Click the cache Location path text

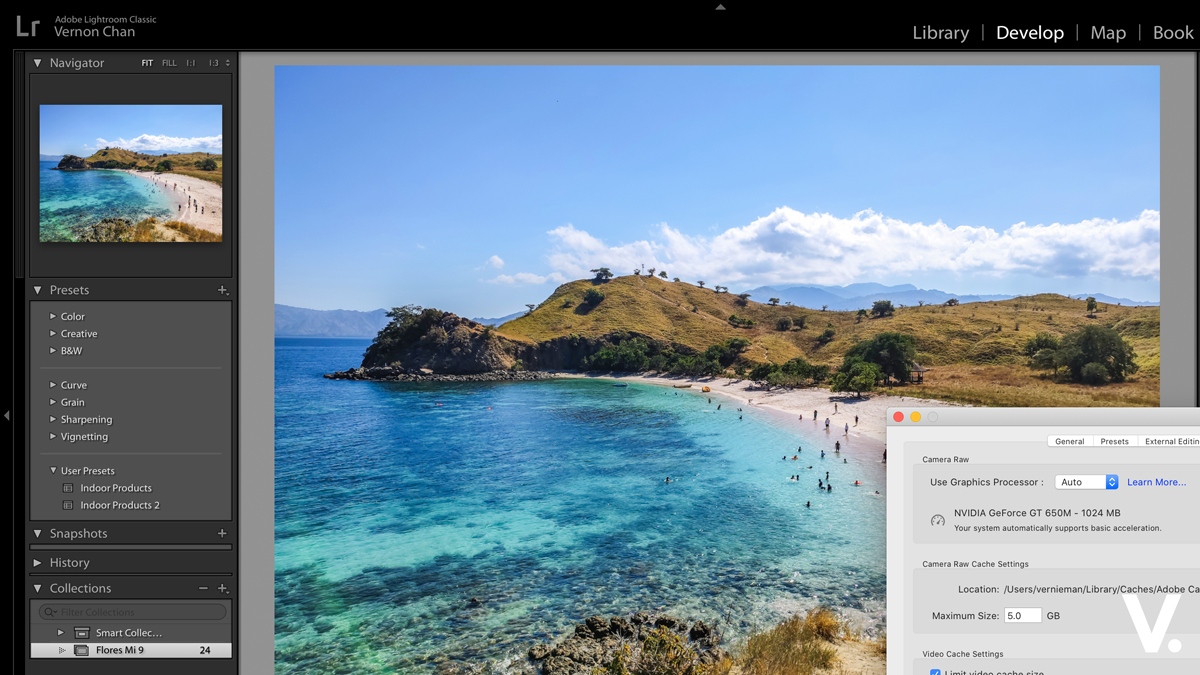tap(1101, 589)
